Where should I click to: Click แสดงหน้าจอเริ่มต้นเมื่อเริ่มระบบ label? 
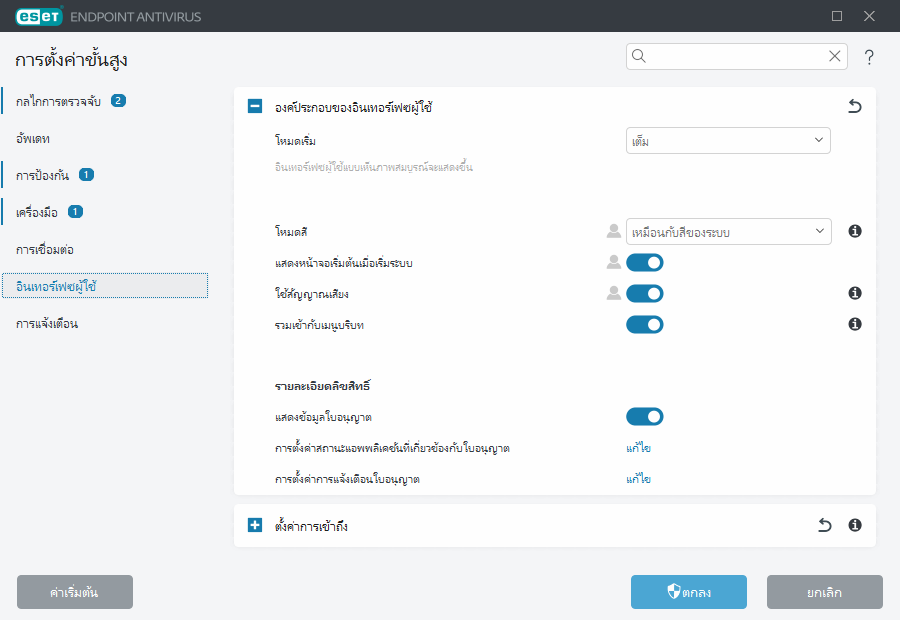[x=344, y=263]
